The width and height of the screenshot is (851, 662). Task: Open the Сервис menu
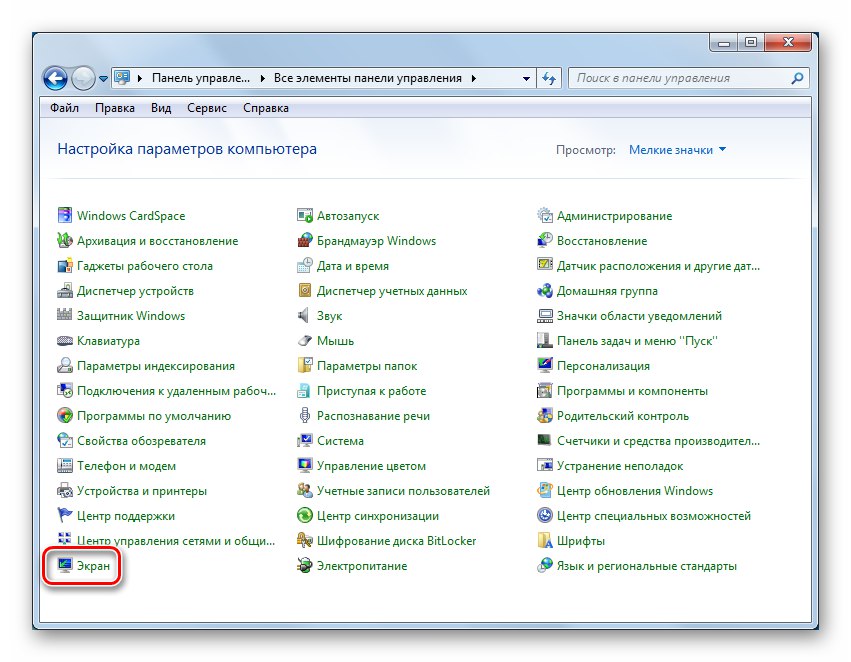tap(207, 108)
